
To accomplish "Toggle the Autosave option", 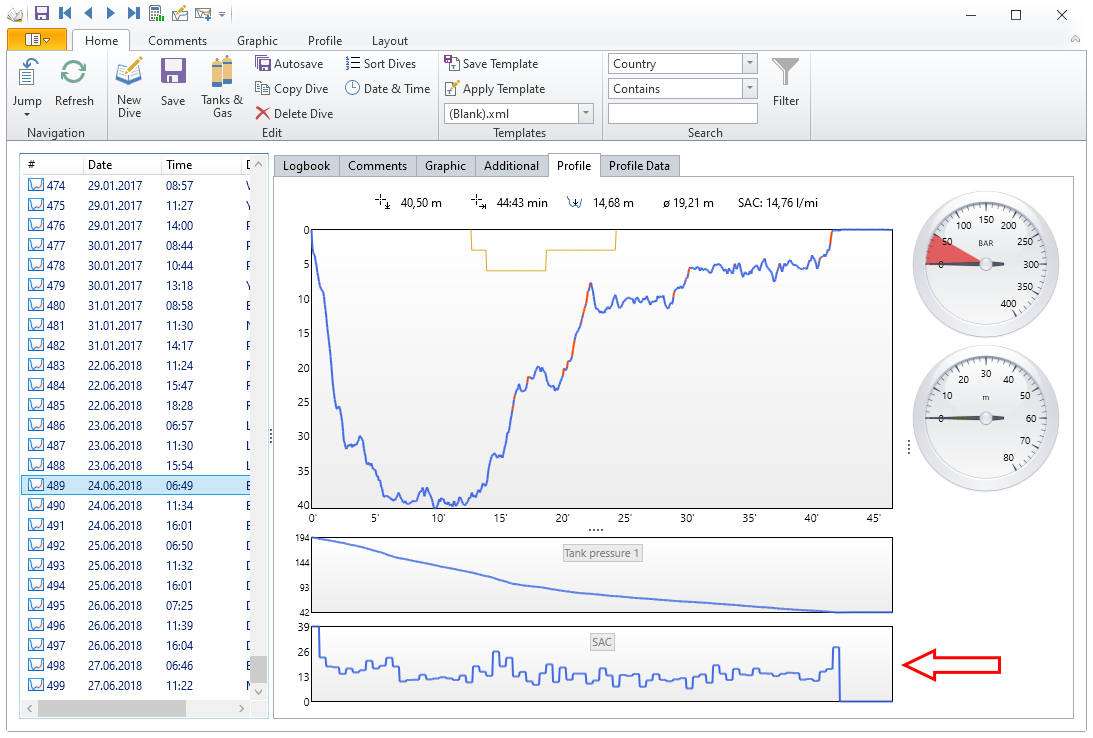I will pos(289,64).
